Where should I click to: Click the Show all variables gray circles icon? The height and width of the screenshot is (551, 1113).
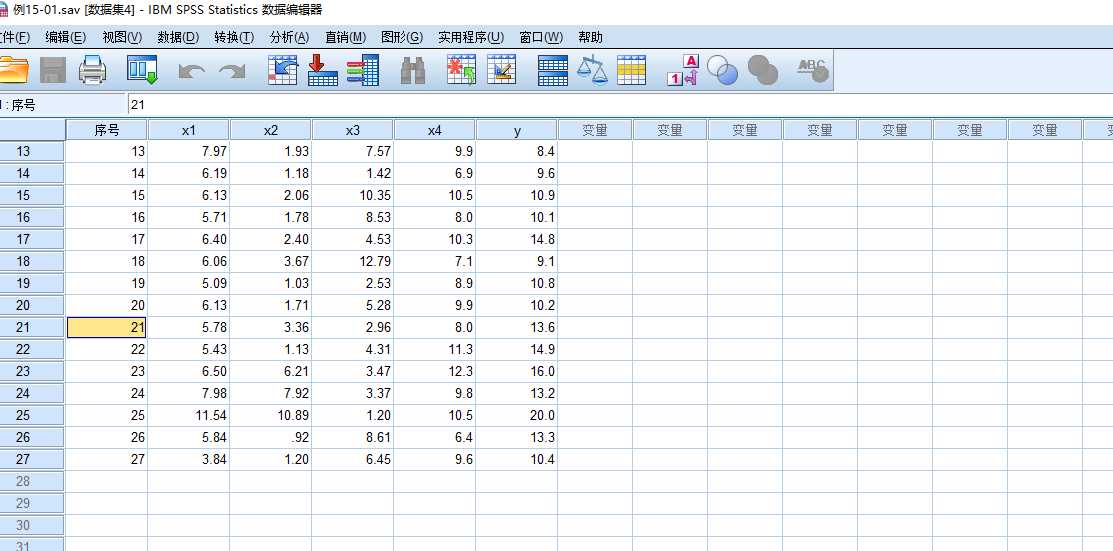click(x=763, y=70)
